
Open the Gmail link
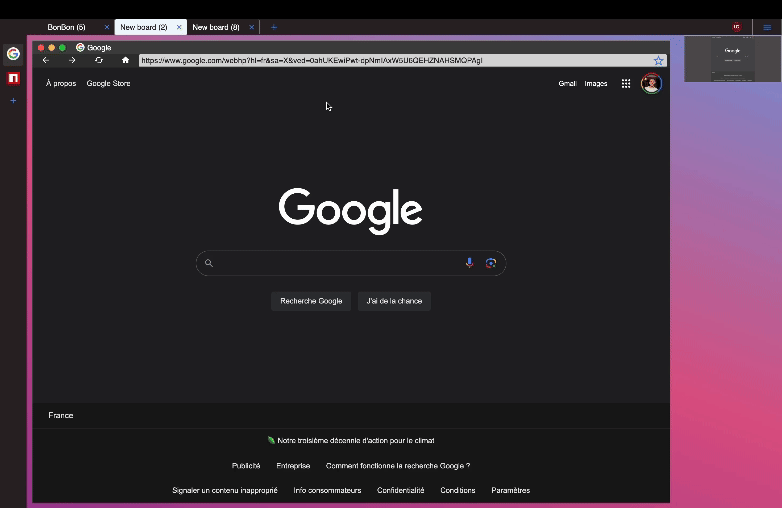[567, 84]
